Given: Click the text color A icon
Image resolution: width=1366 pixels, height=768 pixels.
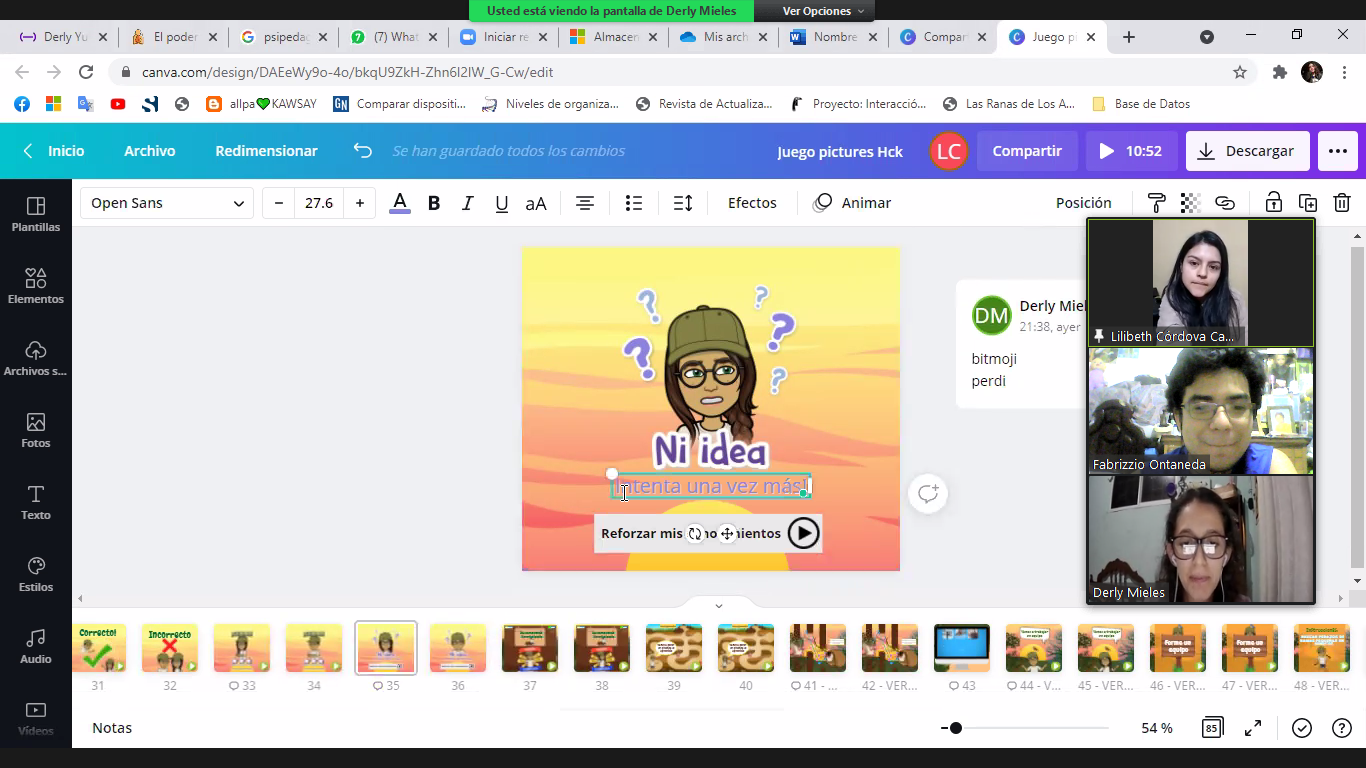Looking at the screenshot, I should [x=400, y=203].
